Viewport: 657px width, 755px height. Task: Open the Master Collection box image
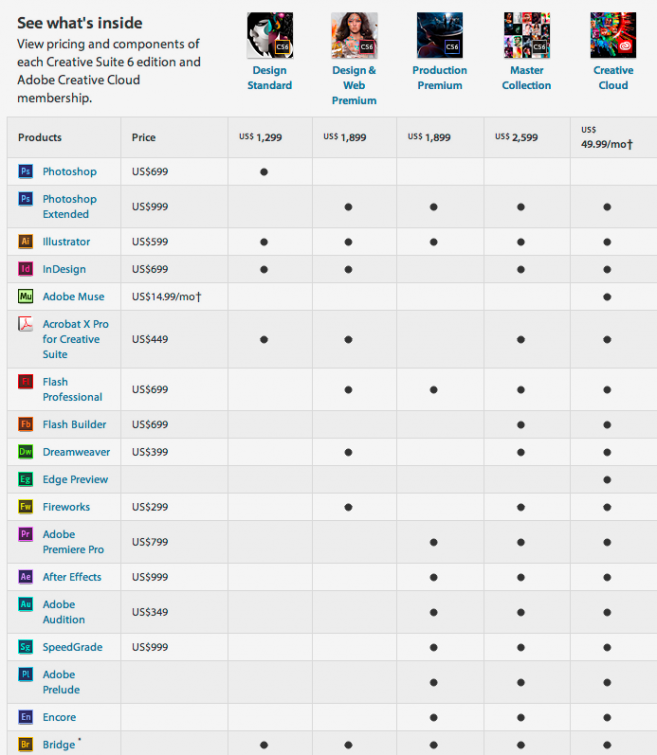pos(526,35)
